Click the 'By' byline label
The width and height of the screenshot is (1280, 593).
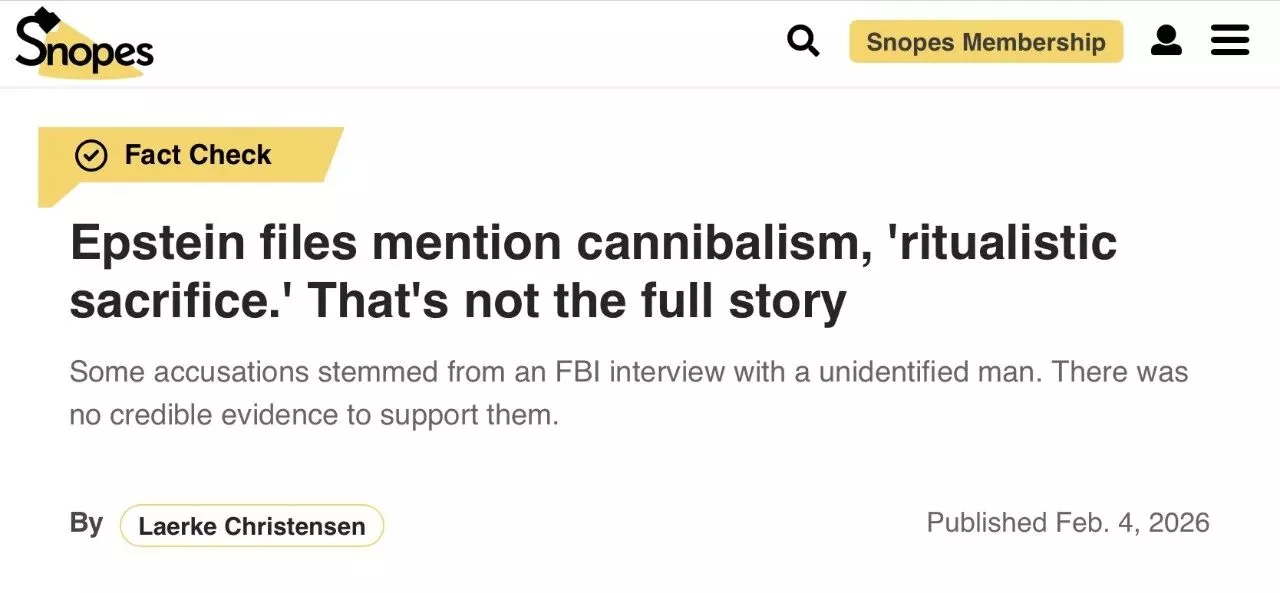click(x=86, y=523)
